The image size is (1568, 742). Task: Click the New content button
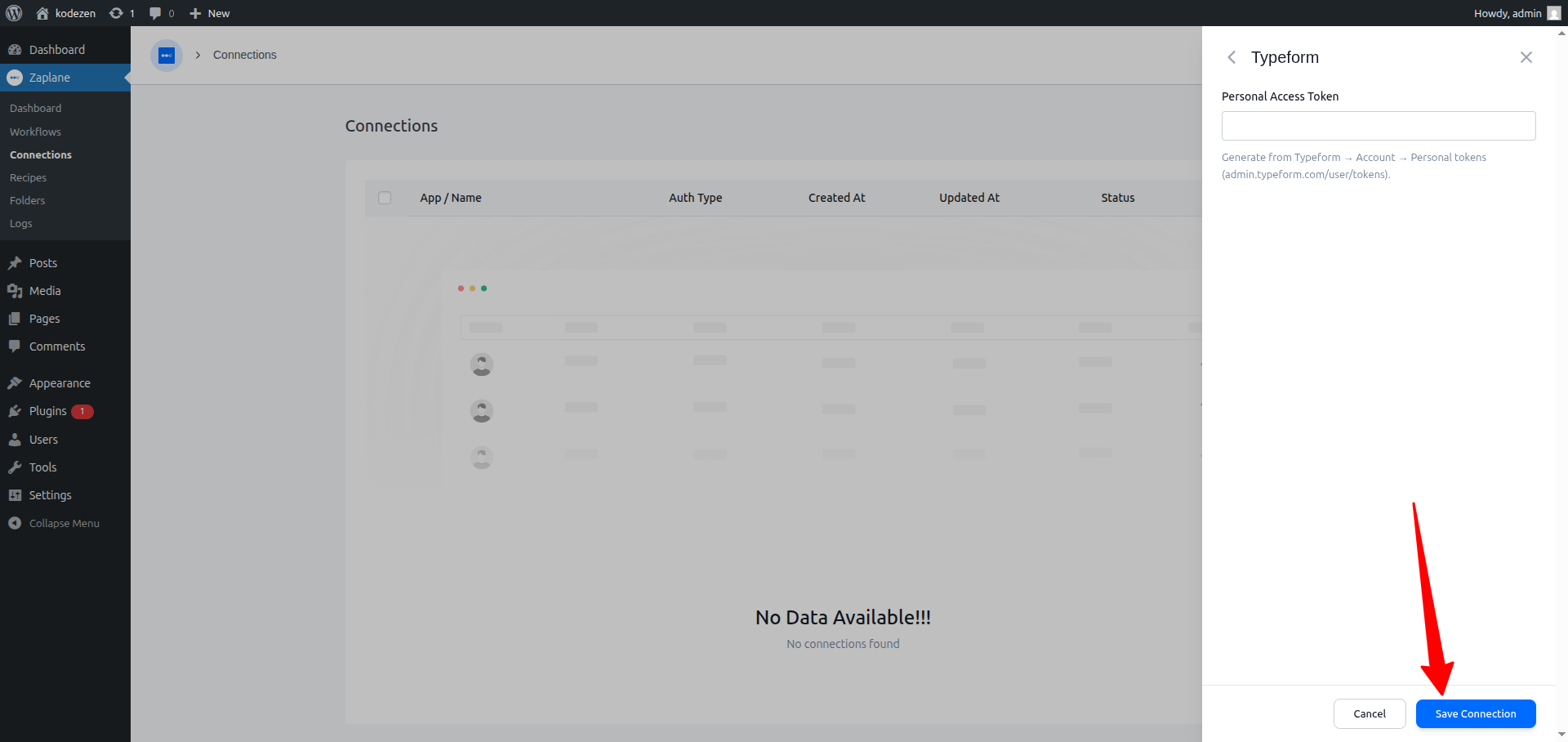coord(210,13)
